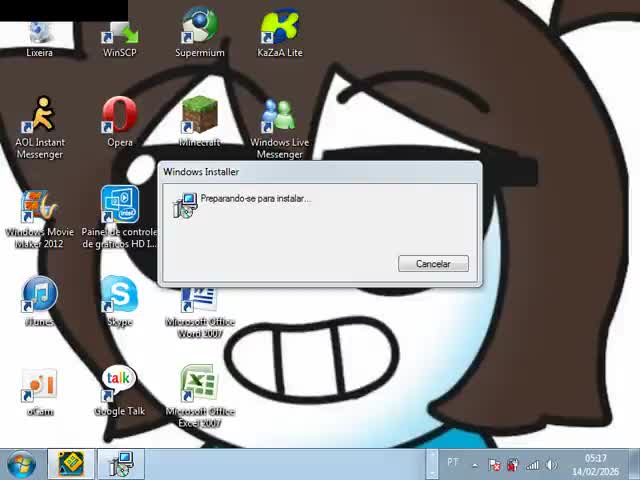Screen dimensions: 640x480
Task: Select the Supermium desktop icon
Action: coord(200,30)
